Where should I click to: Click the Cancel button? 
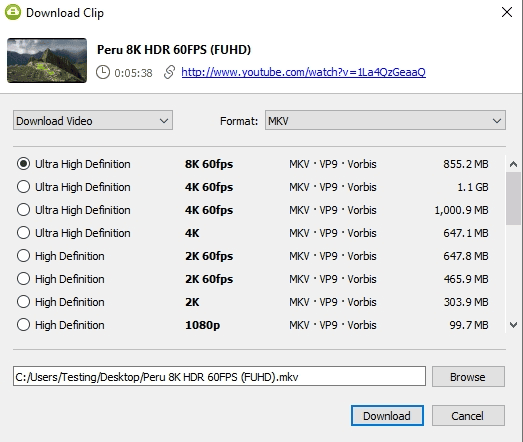pyautogui.click(x=468, y=416)
